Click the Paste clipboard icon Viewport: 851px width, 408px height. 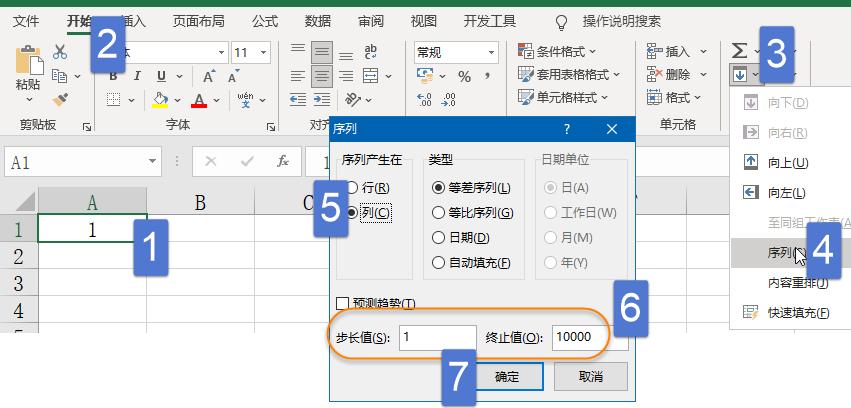coord(29,60)
